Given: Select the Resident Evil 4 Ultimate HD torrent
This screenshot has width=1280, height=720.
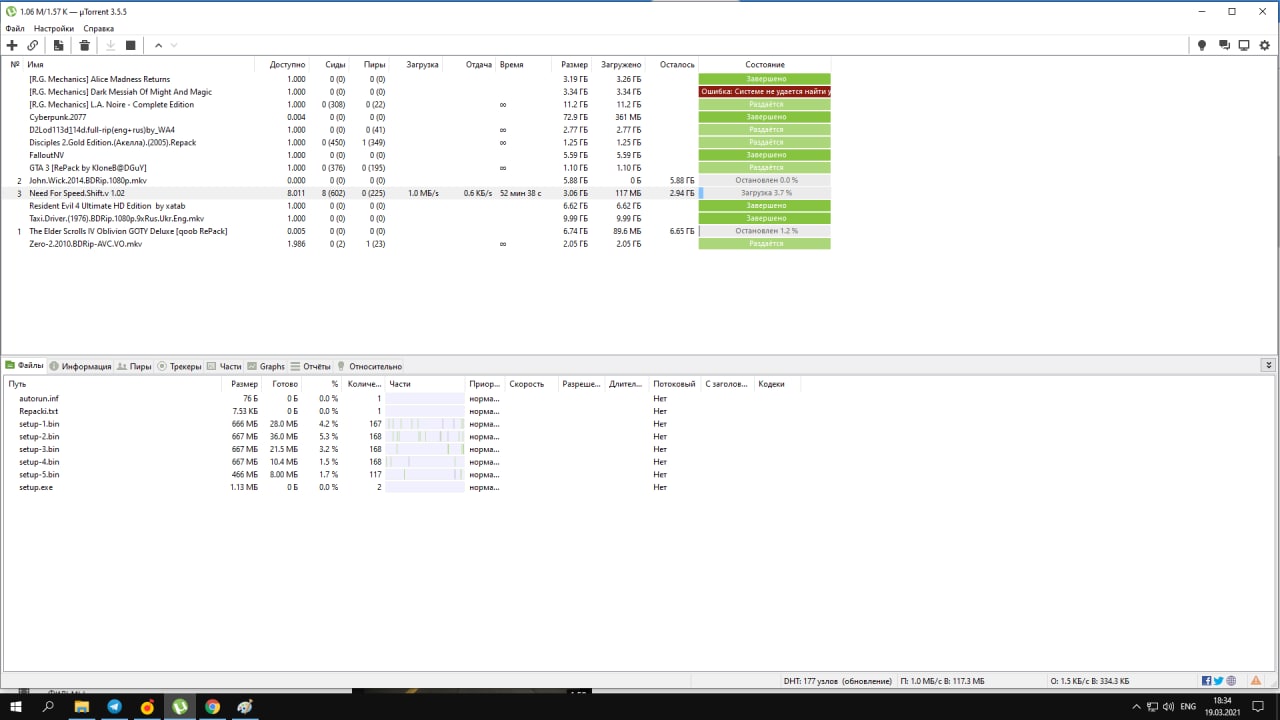Looking at the screenshot, I should (x=418, y=206).
